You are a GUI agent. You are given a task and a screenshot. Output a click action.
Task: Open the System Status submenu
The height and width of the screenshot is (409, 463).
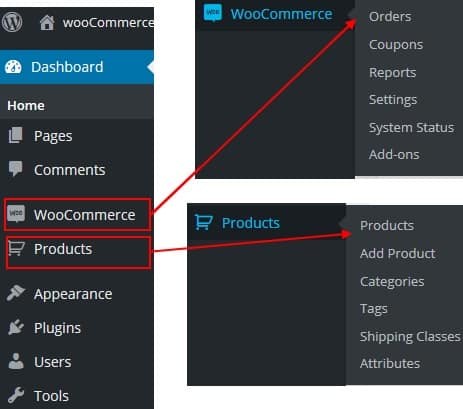(411, 127)
